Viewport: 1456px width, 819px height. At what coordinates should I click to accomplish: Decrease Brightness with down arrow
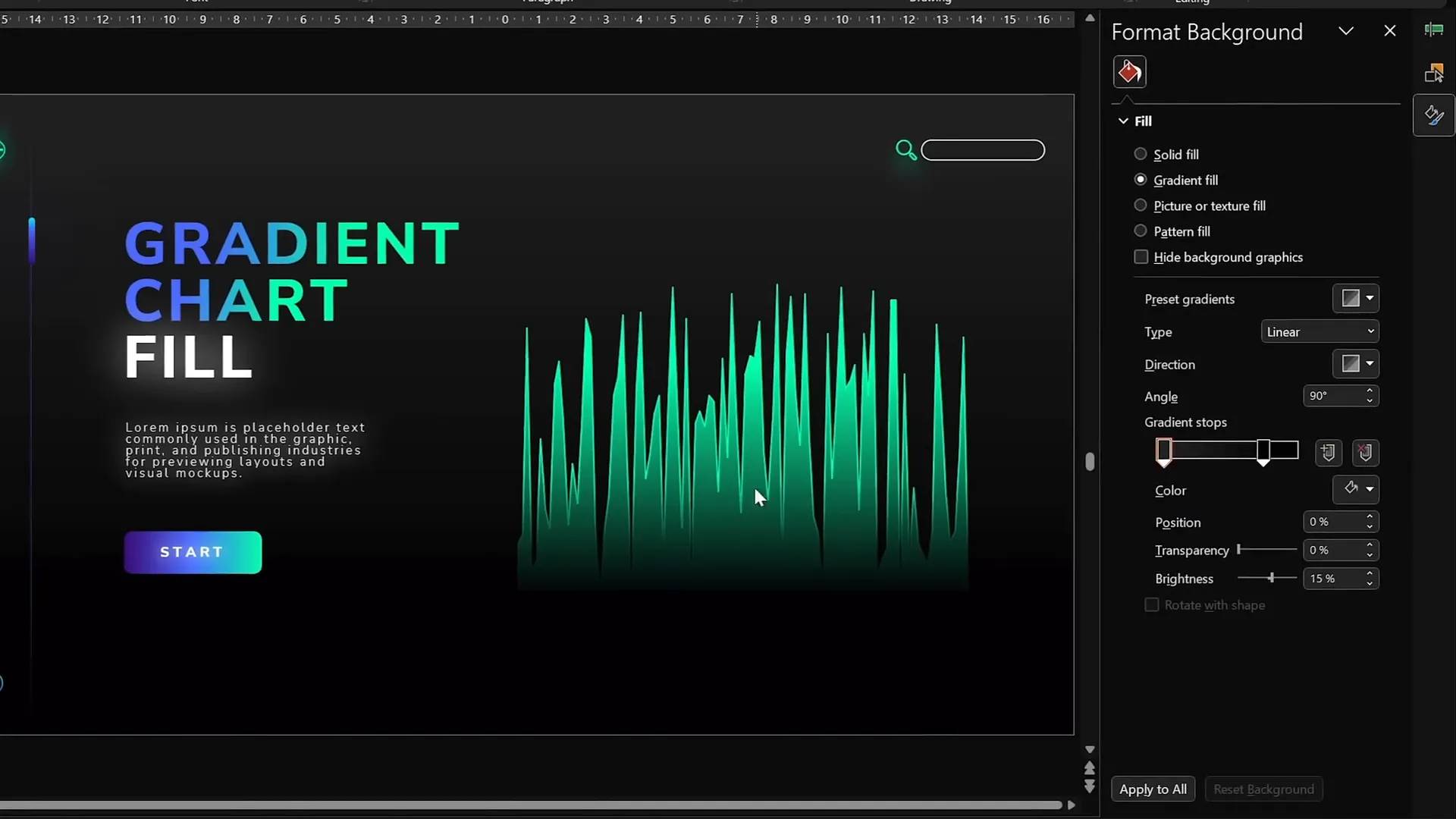pyautogui.click(x=1370, y=584)
